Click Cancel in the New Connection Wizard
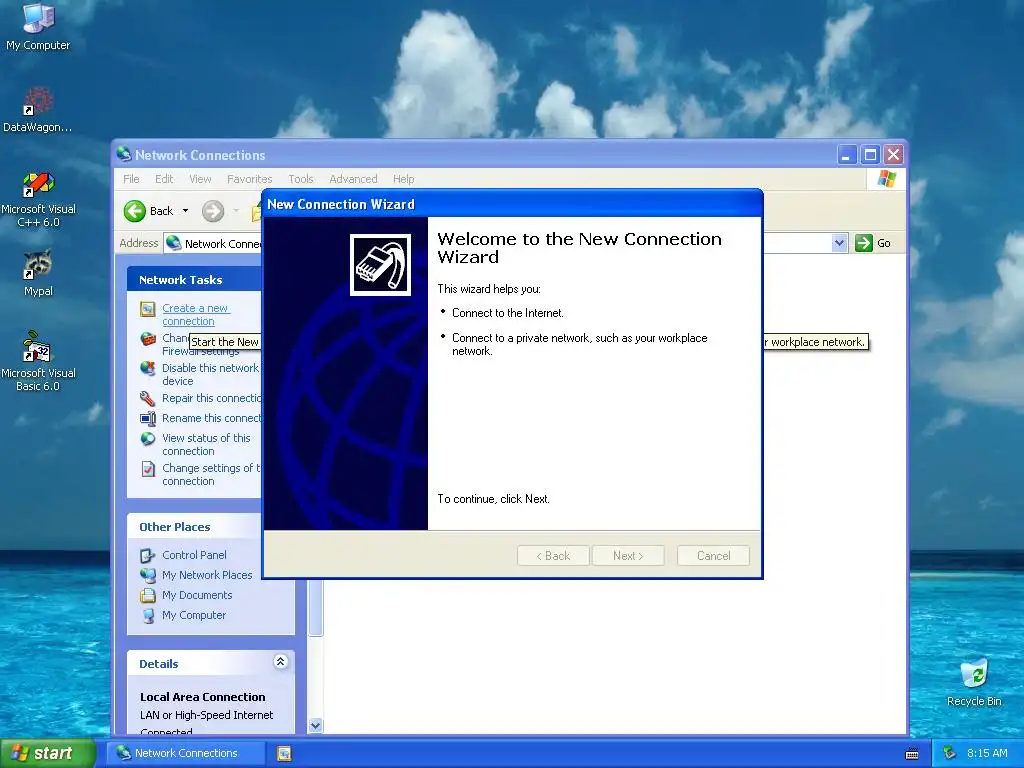The width and height of the screenshot is (1024, 768). point(713,556)
